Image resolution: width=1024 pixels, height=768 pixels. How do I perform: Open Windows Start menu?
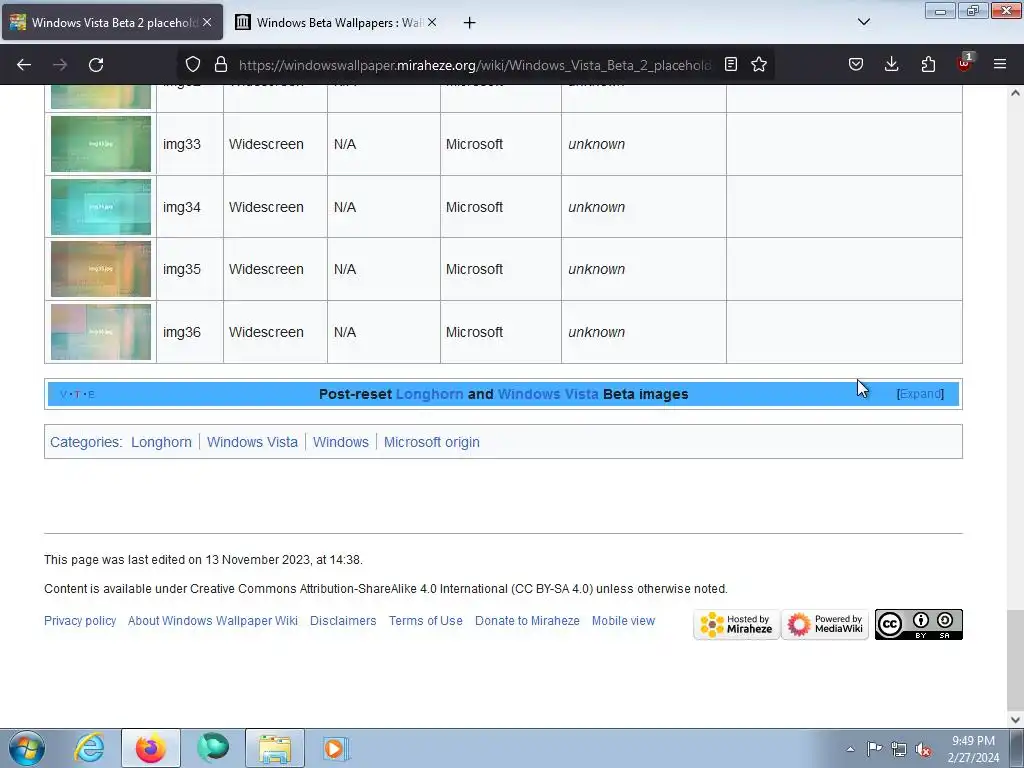(26, 748)
